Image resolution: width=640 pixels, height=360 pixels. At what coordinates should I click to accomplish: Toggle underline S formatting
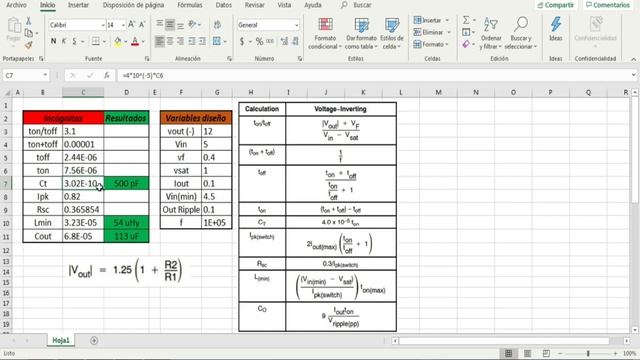pyautogui.click(x=74, y=41)
